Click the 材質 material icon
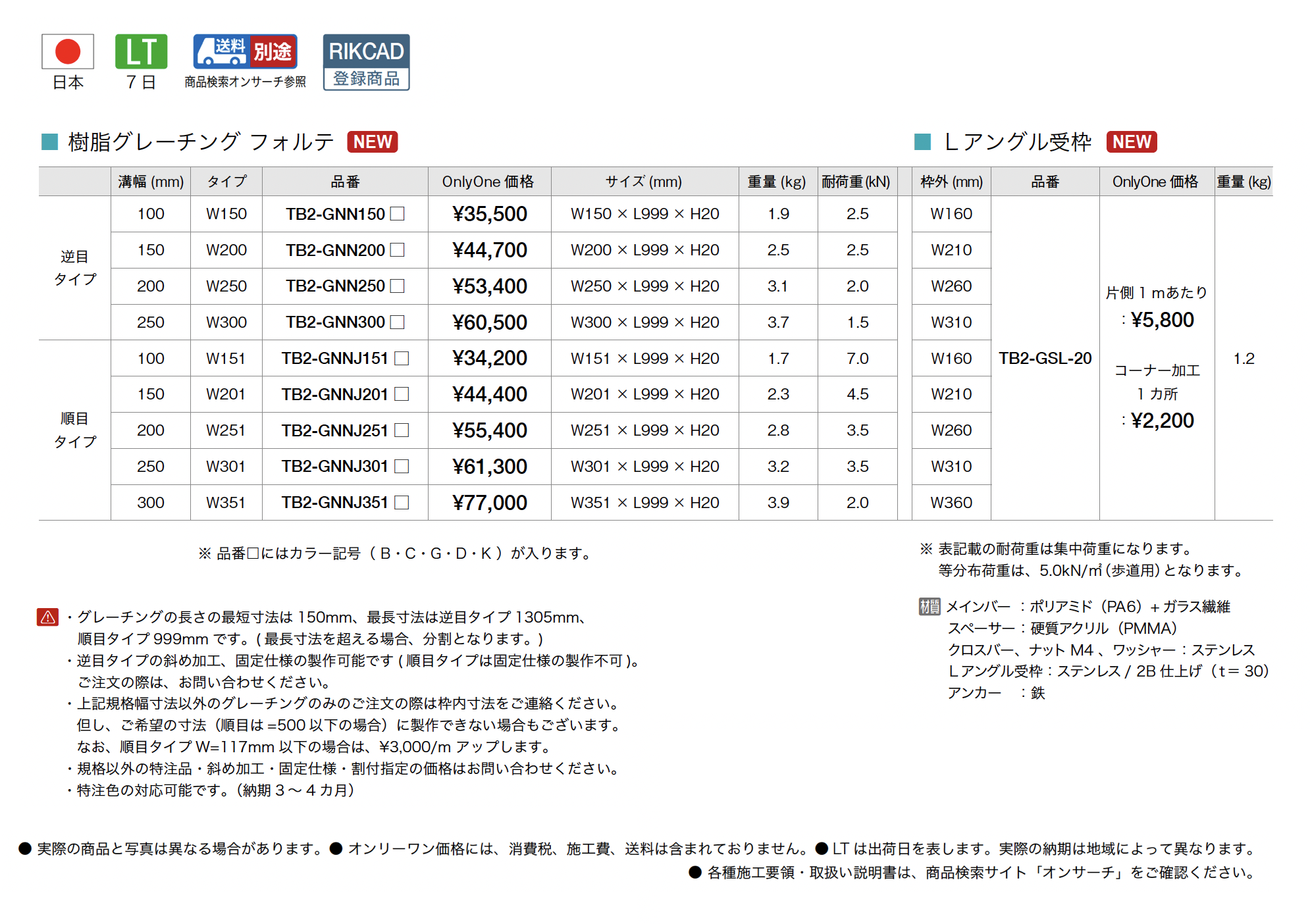This screenshot has width=1310, height=924. click(x=929, y=606)
